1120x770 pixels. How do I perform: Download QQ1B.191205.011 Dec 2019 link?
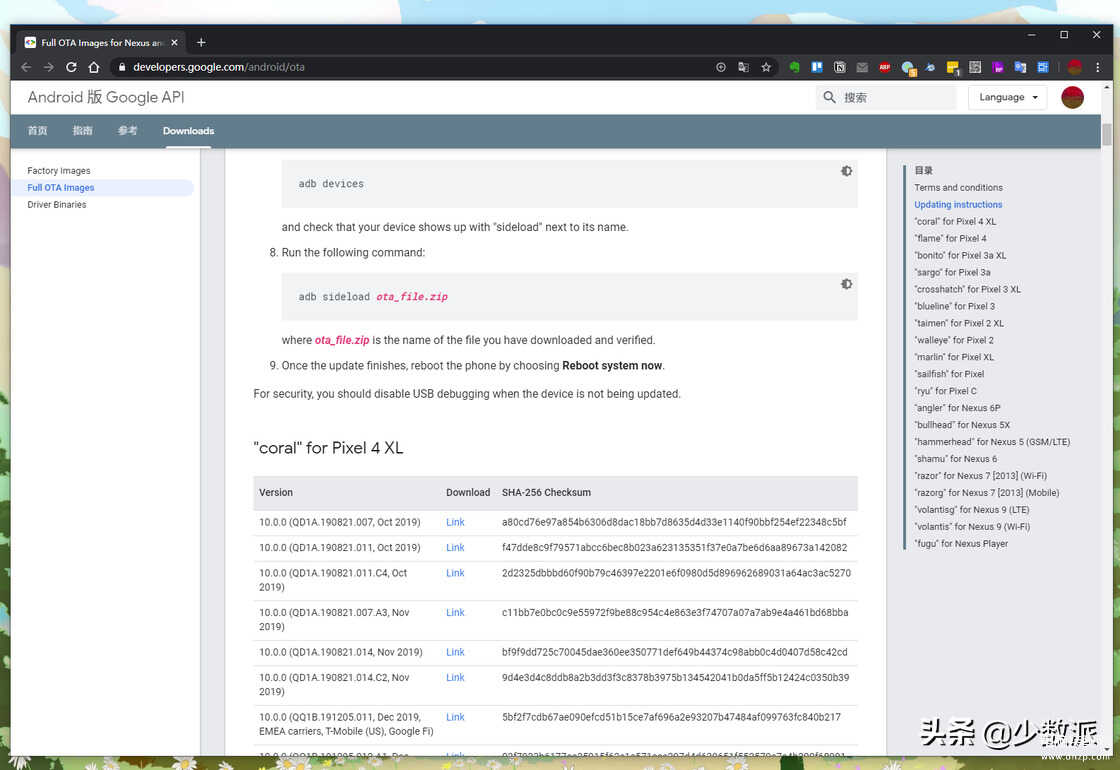click(455, 717)
